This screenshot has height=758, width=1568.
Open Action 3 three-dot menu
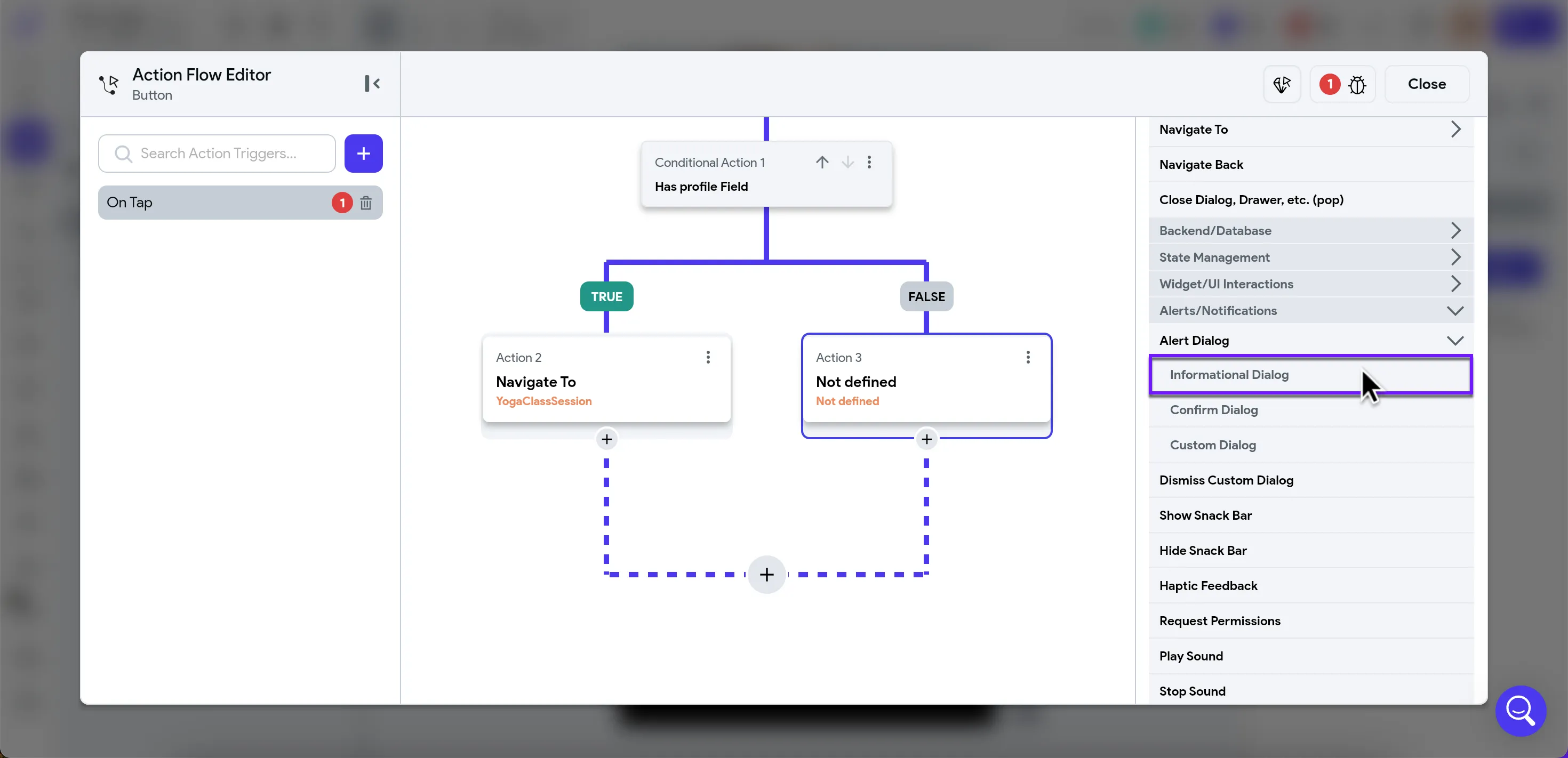click(1028, 357)
